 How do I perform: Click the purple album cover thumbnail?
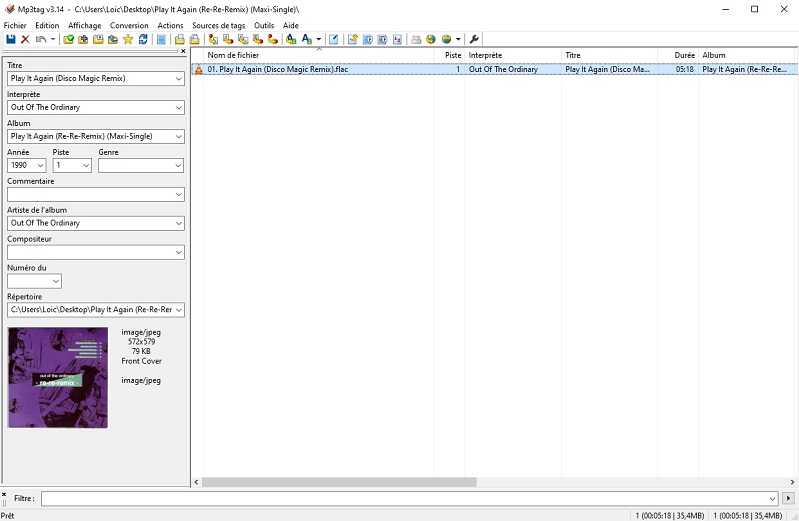coord(57,378)
